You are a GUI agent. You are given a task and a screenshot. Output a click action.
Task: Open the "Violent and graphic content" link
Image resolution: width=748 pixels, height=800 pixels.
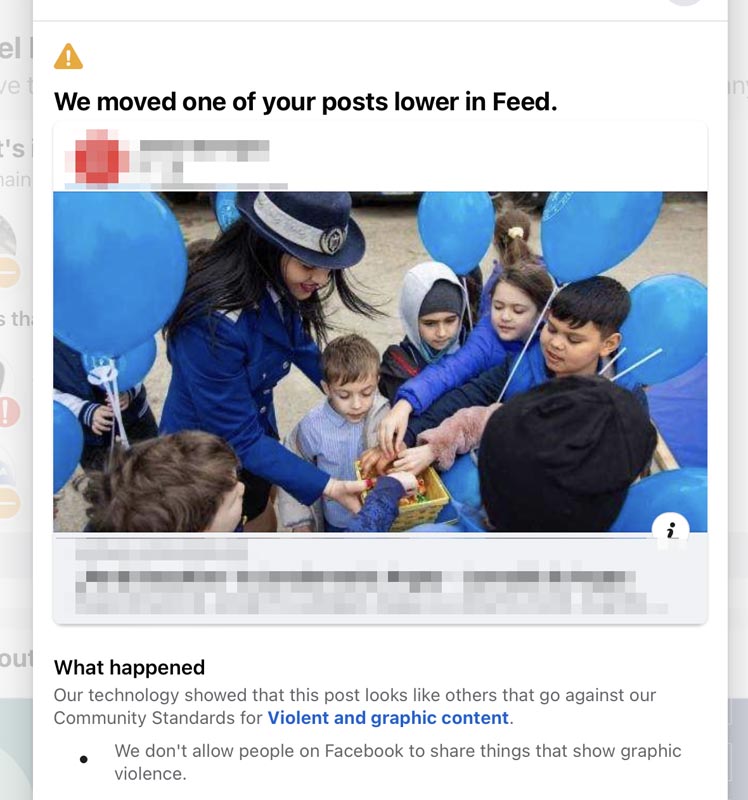click(x=388, y=718)
